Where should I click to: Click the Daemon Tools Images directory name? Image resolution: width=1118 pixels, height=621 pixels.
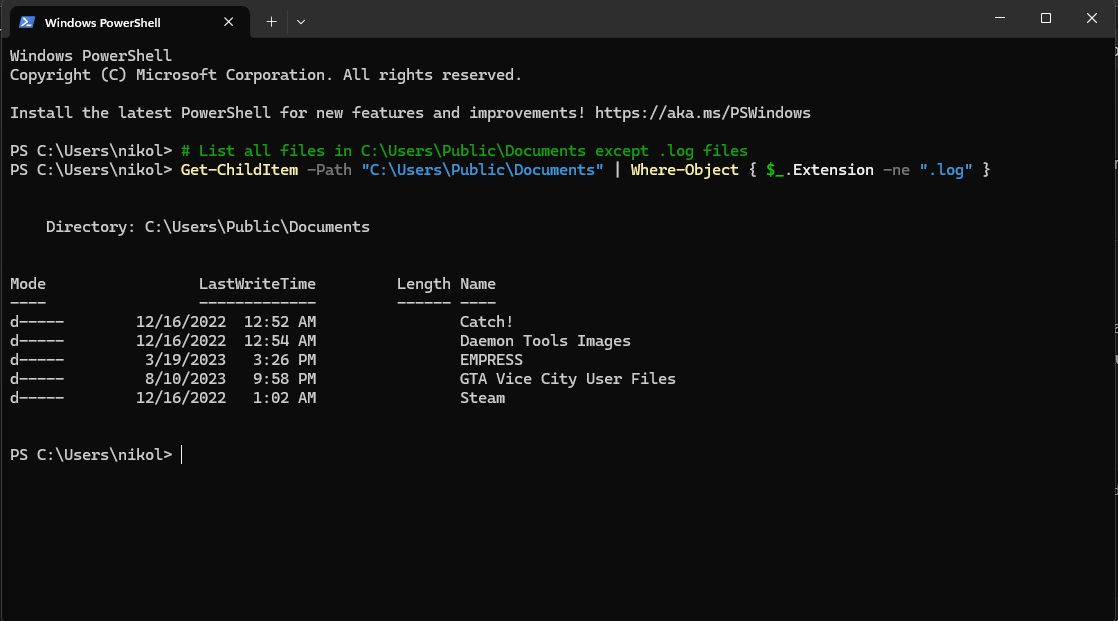545,341
